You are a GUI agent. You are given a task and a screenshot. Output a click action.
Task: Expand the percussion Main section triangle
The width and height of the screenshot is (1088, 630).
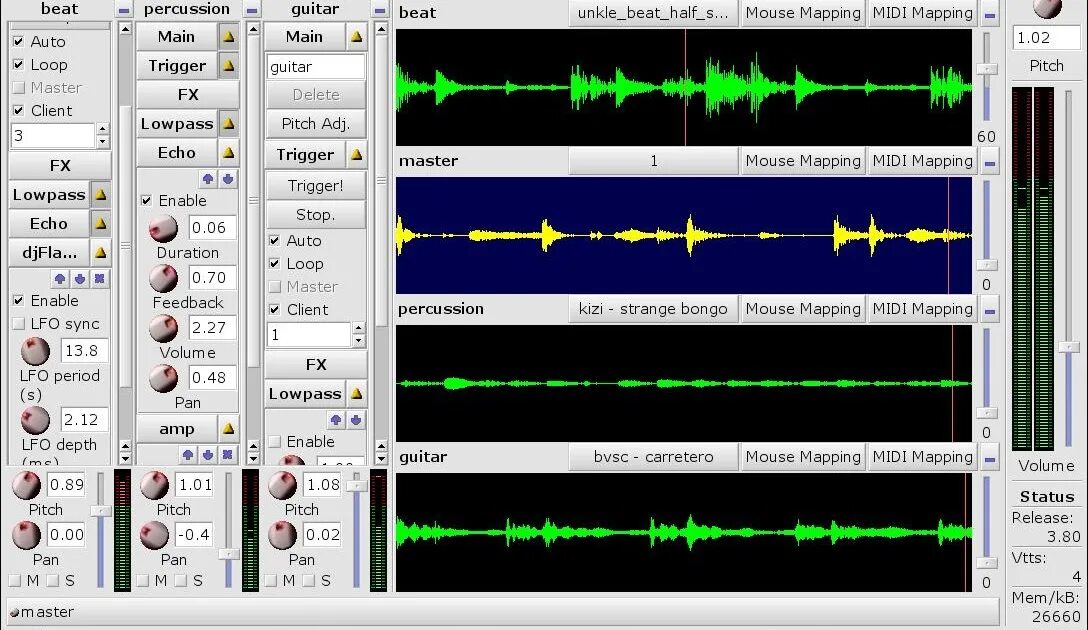coord(228,37)
